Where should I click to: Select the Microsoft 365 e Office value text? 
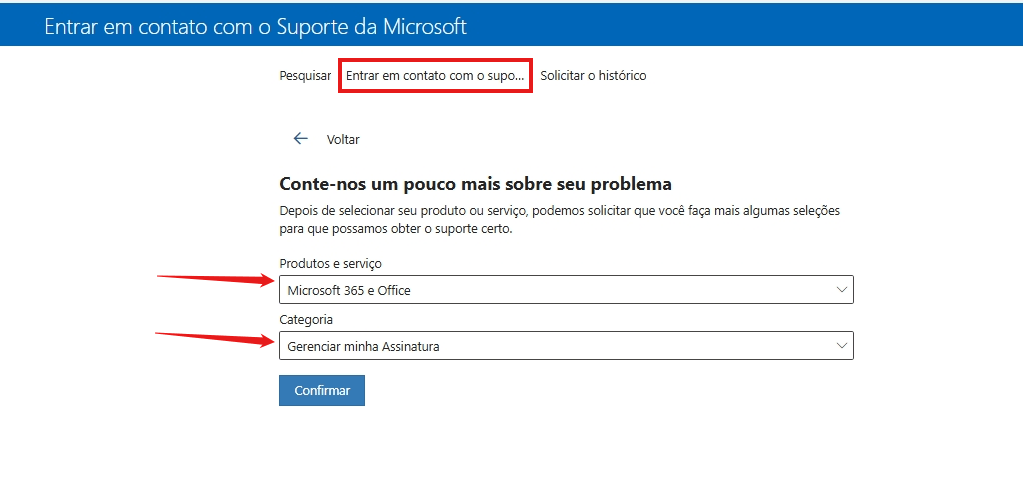(349, 290)
